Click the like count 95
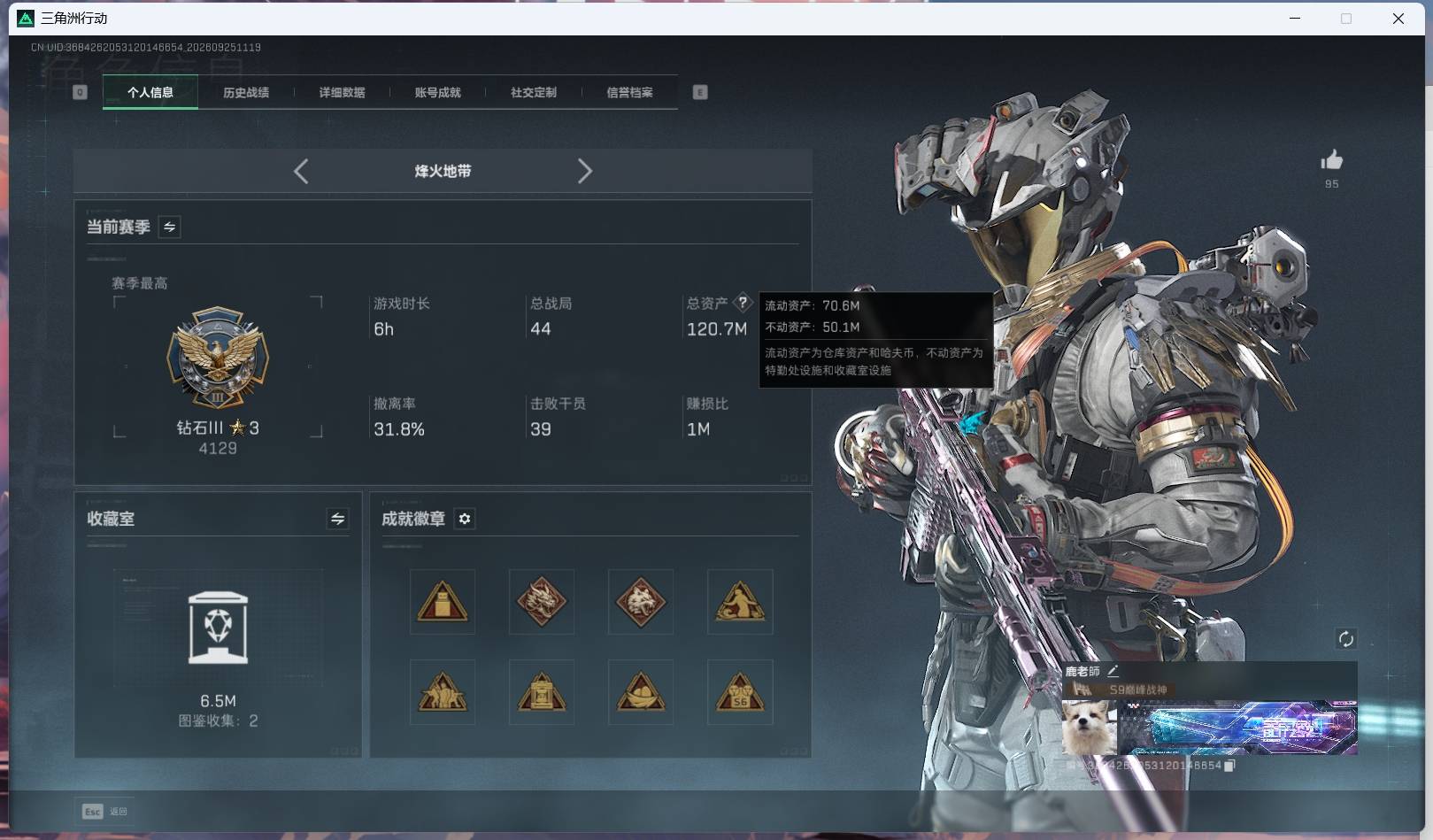 (1332, 184)
